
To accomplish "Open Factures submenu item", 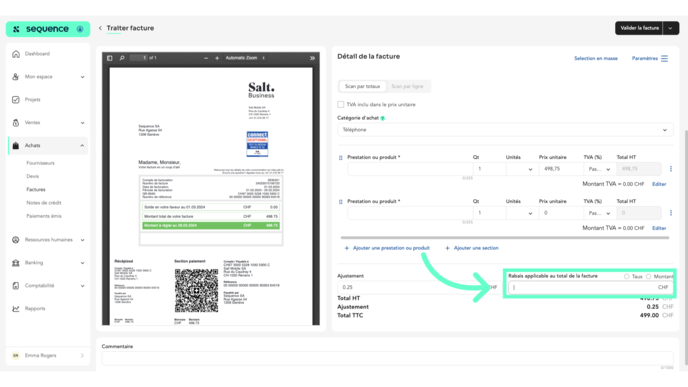I will (36, 190).
